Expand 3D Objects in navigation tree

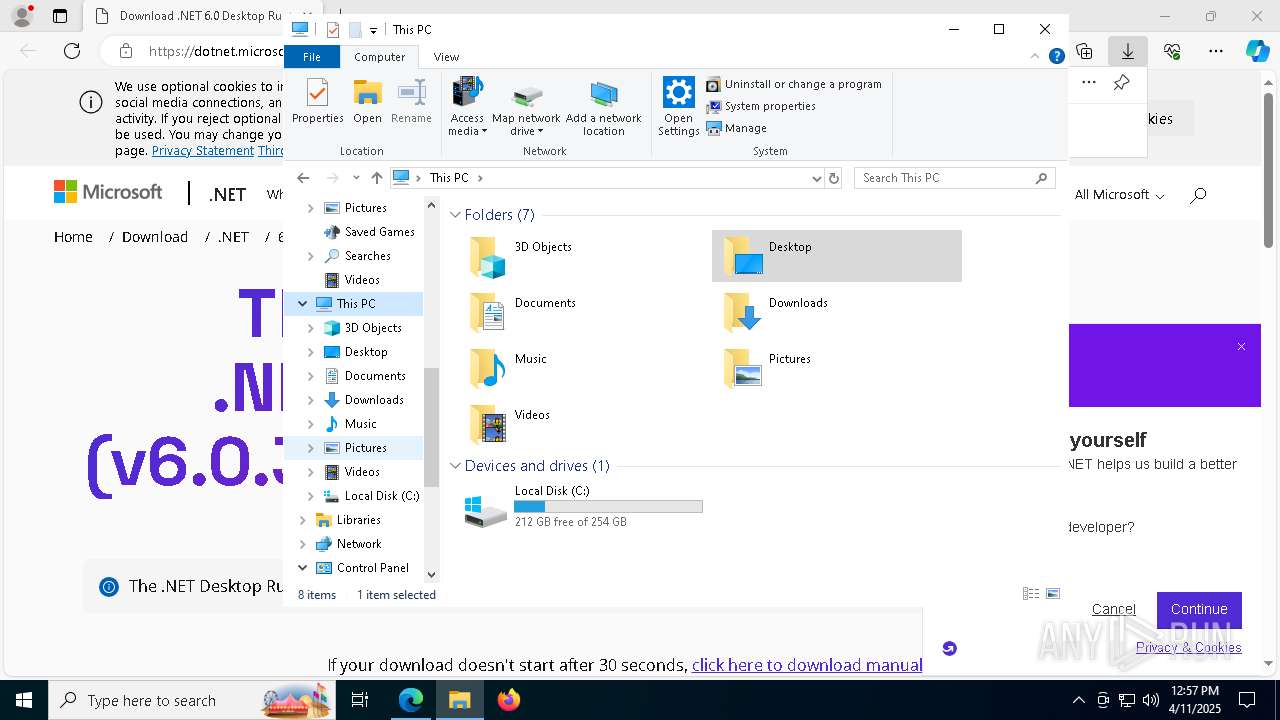point(310,328)
